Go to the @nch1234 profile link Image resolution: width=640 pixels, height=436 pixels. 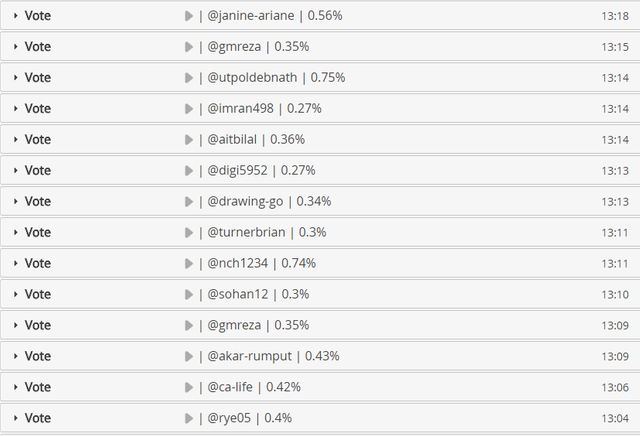click(x=238, y=264)
